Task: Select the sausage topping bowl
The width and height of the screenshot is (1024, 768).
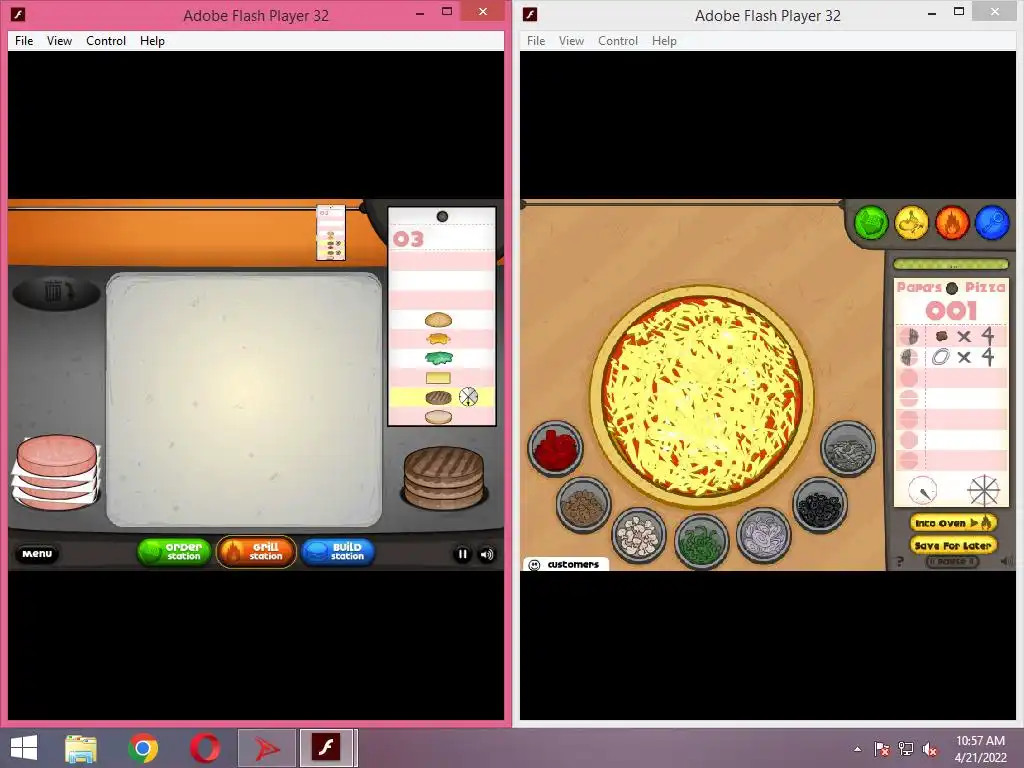Action: pyautogui.click(x=583, y=505)
